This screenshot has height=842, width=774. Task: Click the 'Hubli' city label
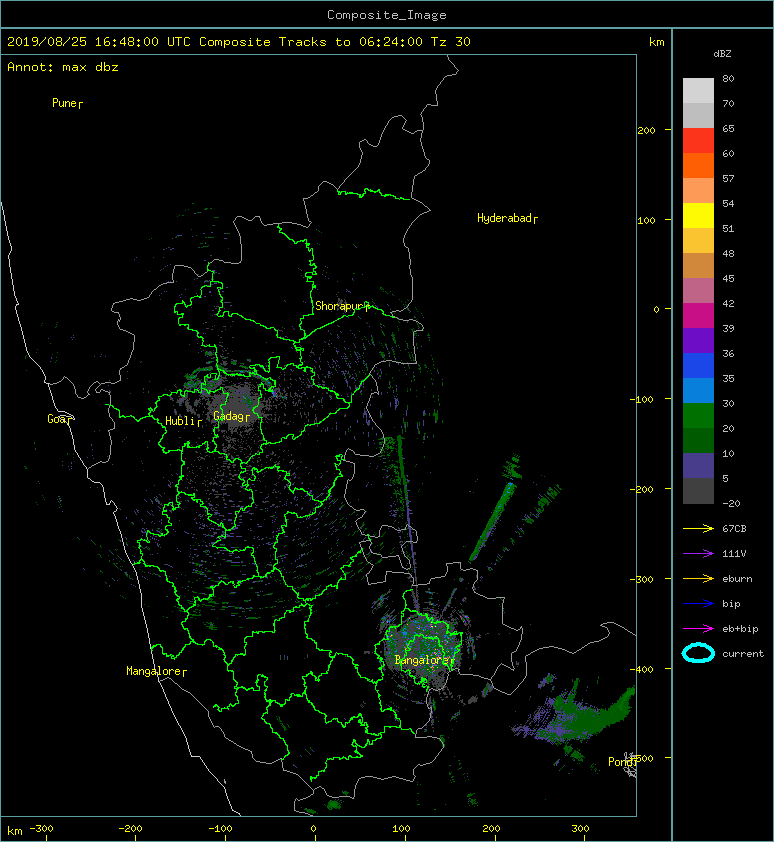point(180,421)
